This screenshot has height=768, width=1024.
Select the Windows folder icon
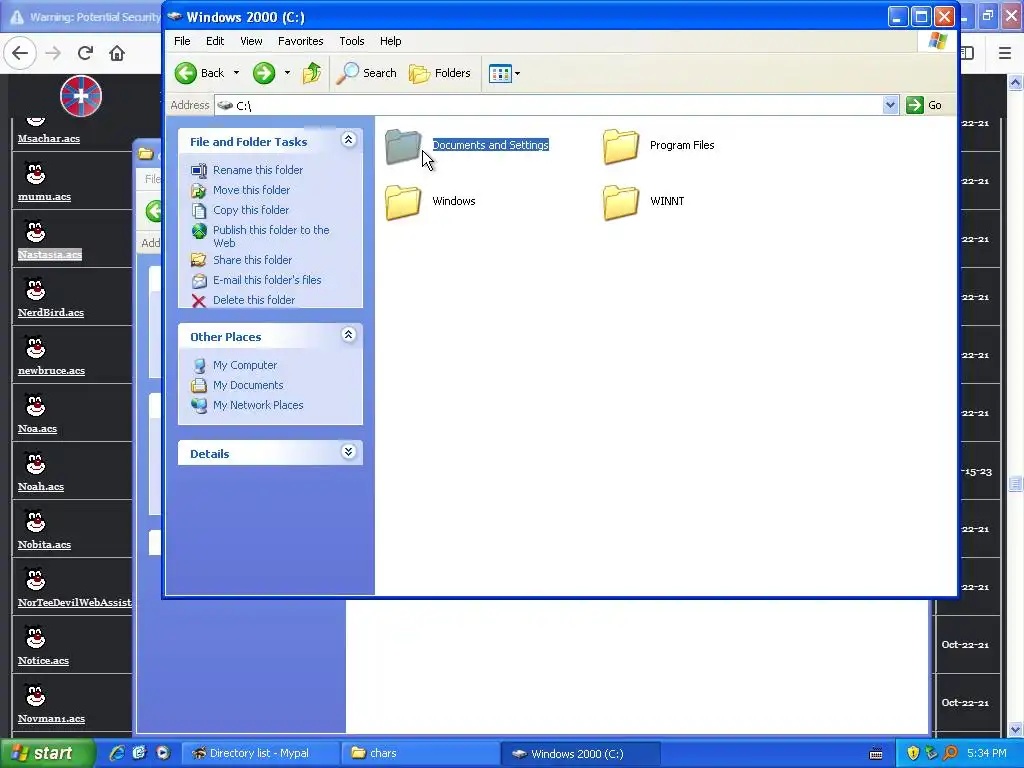403,202
